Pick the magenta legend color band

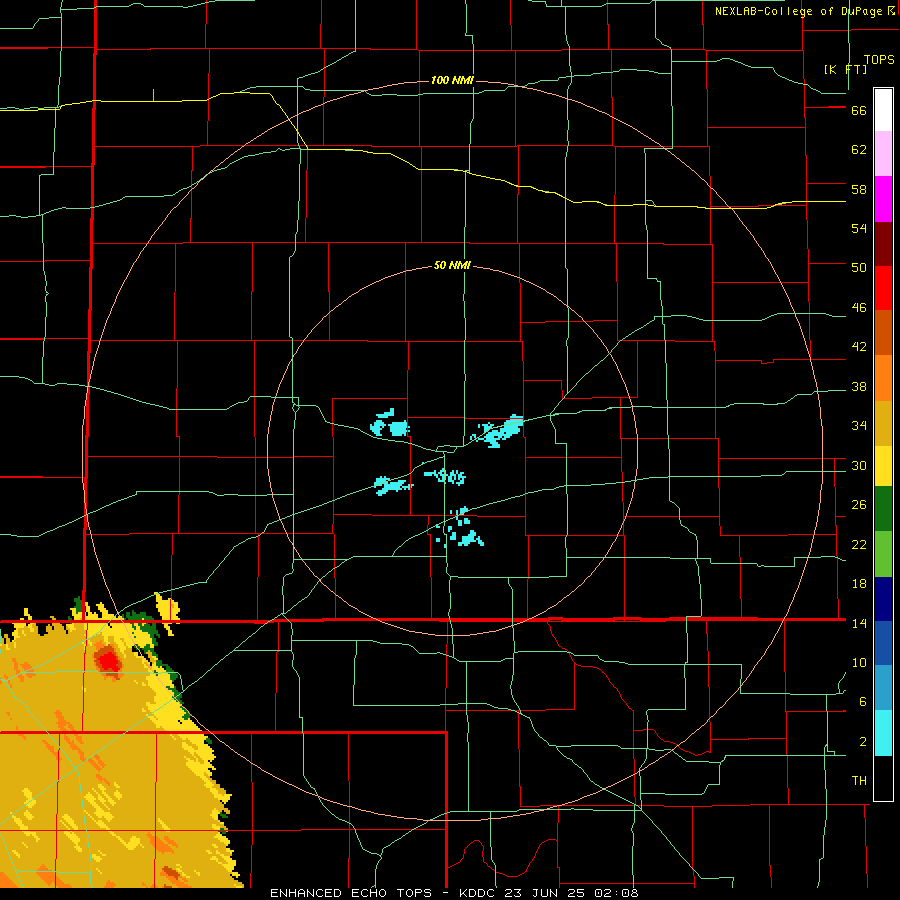click(883, 199)
